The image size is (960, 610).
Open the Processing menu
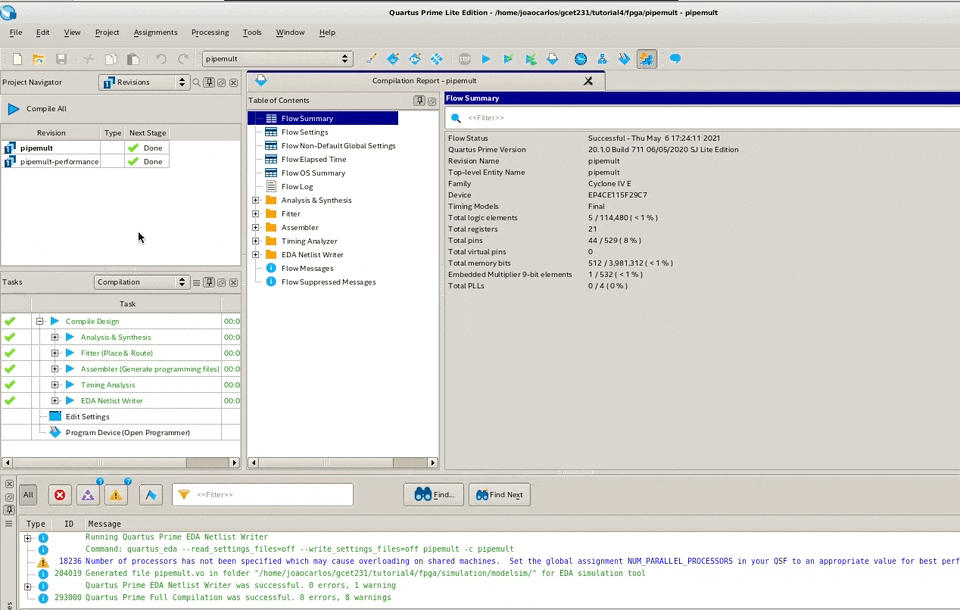[210, 32]
